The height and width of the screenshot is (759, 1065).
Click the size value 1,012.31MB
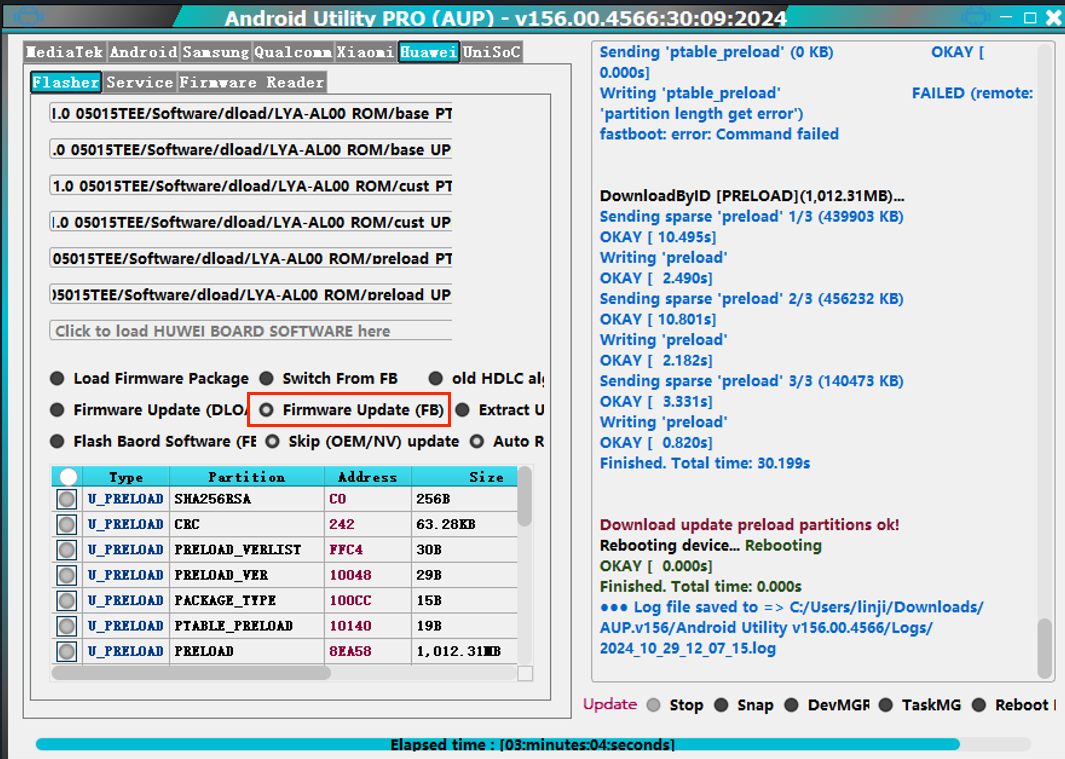pos(458,652)
